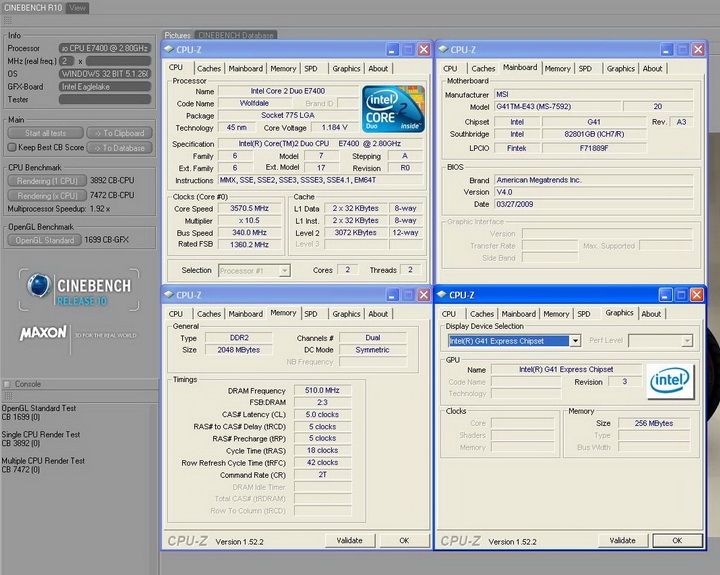Screen dimensions: 720x575
Task: Open Caches tab in the top-left CPU-Z window
Action: point(209,69)
